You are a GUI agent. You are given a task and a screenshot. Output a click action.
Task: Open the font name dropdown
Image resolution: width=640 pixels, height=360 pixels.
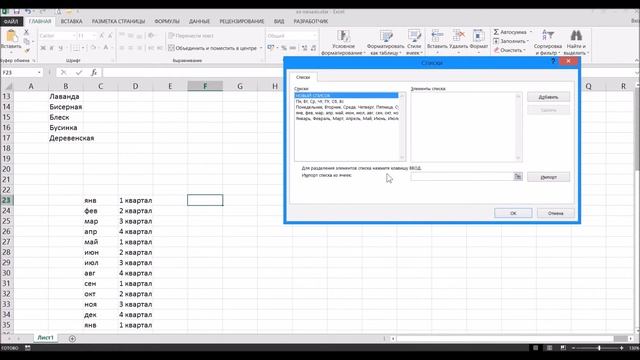click(74, 36)
